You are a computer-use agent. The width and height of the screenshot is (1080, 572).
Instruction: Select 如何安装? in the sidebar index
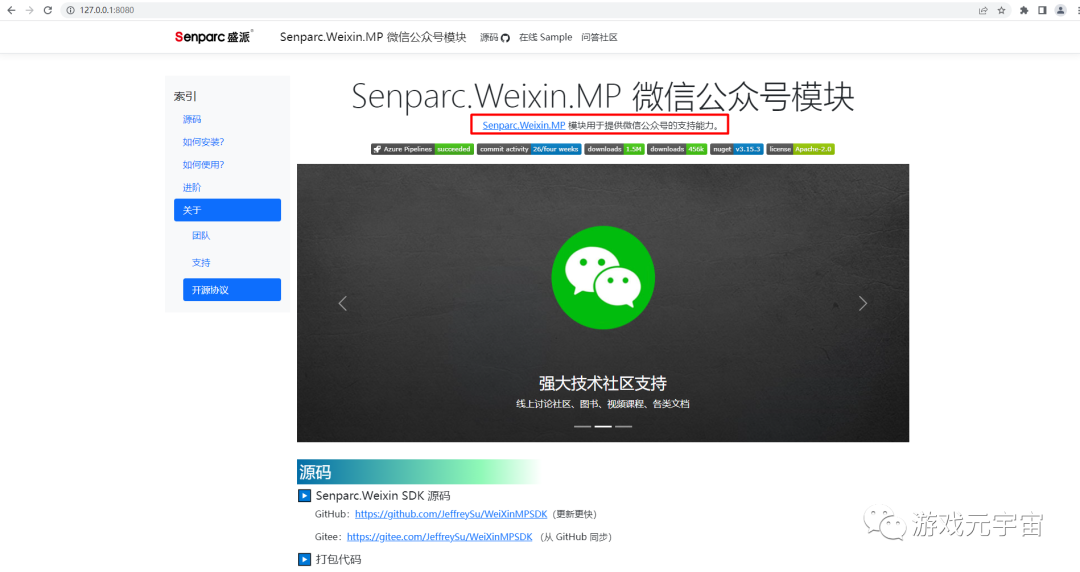coord(203,142)
